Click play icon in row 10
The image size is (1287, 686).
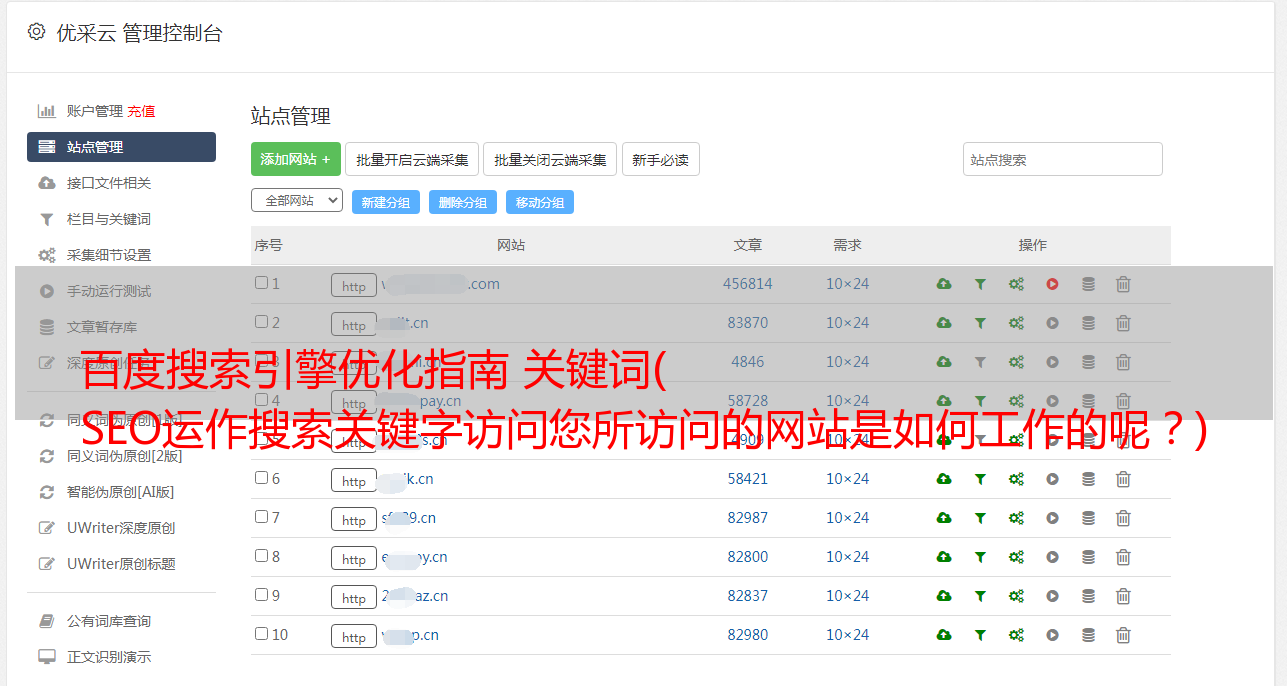[1052, 635]
